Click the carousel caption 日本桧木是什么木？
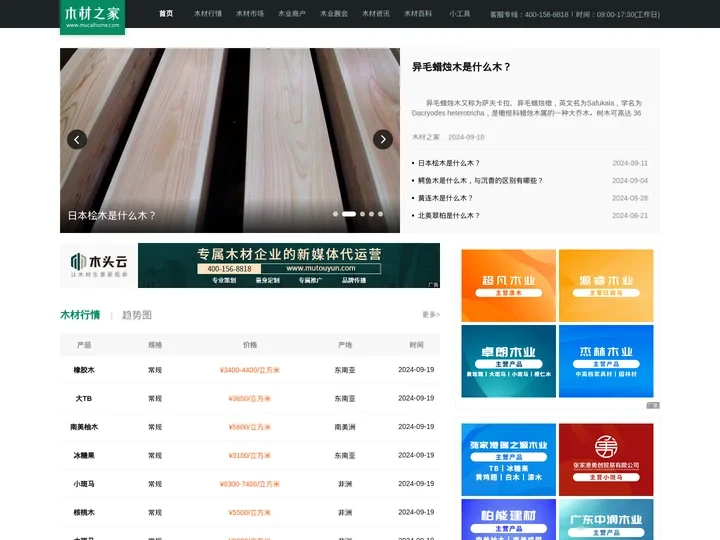 tap(112, 215)
